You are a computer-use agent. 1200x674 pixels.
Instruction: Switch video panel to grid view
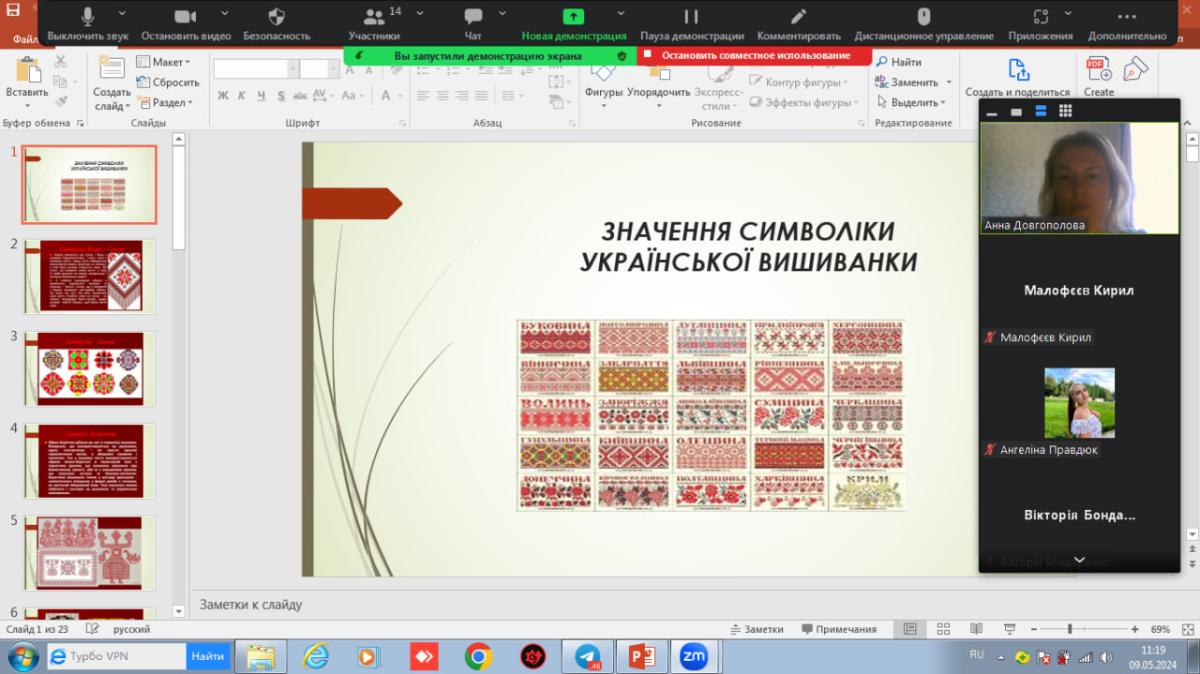[1065, 111]
